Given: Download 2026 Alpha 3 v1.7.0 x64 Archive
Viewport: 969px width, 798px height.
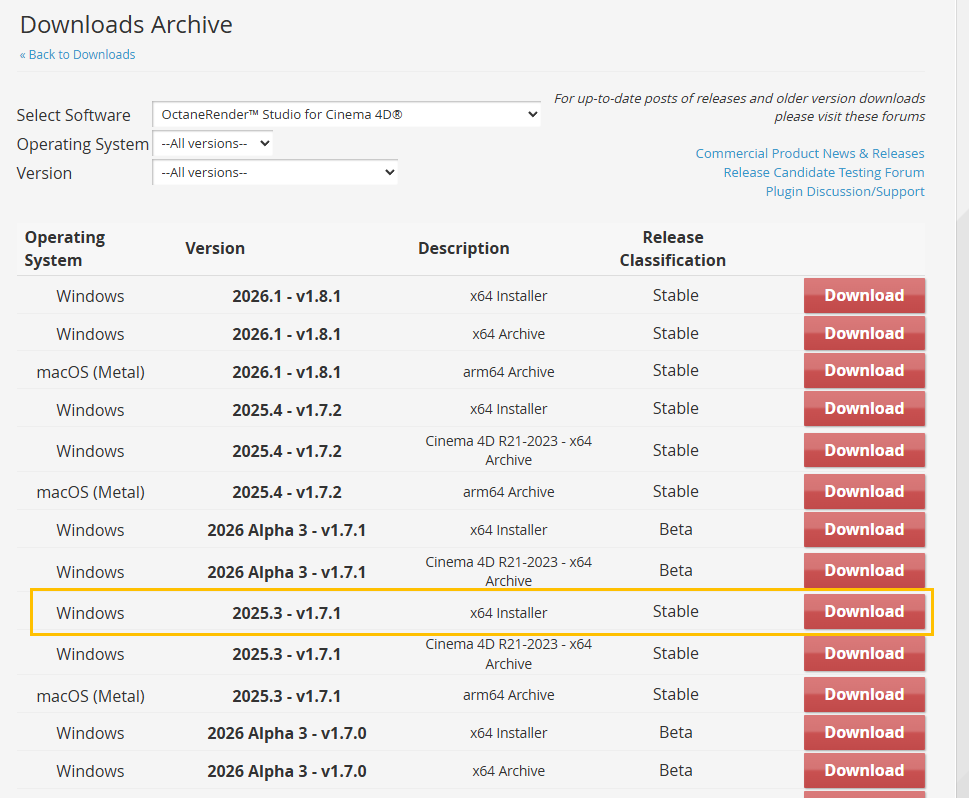Looking at the screenshot, I should coord(864,770).
